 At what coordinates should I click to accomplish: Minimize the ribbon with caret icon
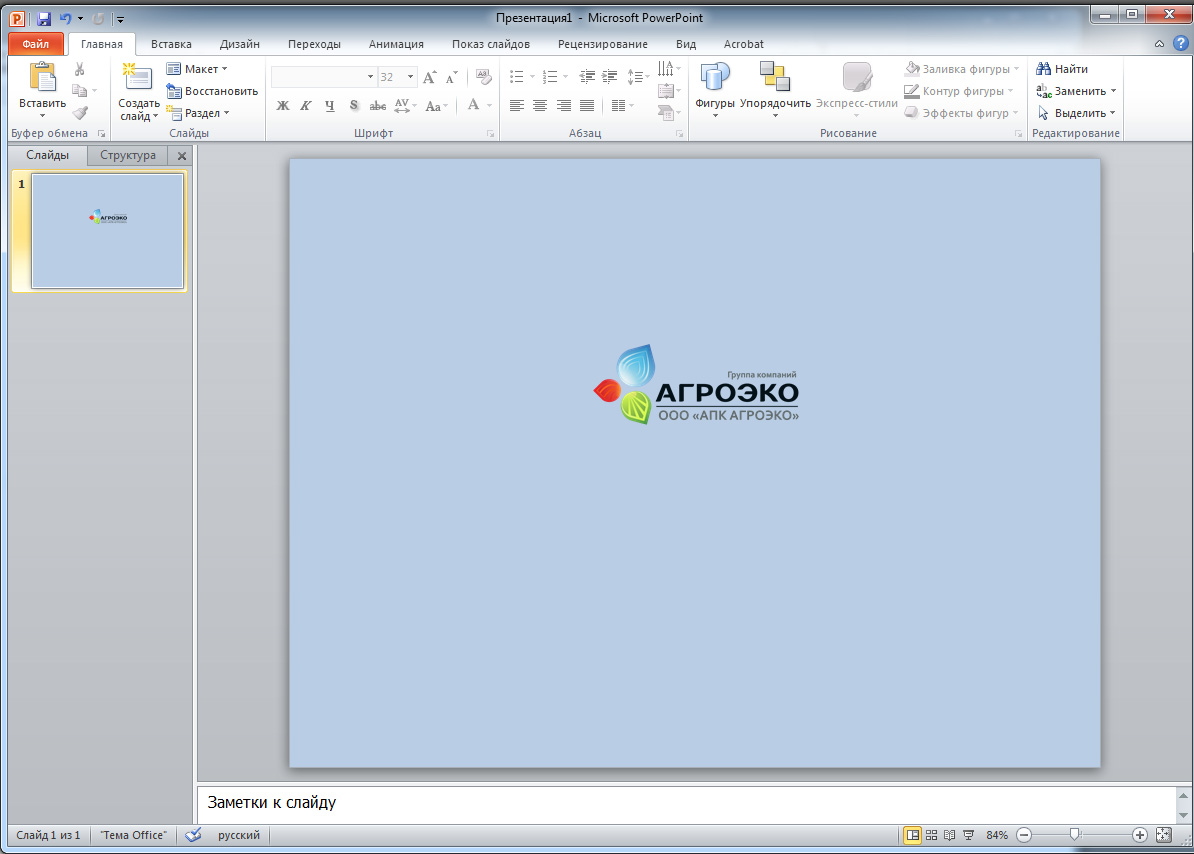pyautogui.click(x=1159, y=44)
